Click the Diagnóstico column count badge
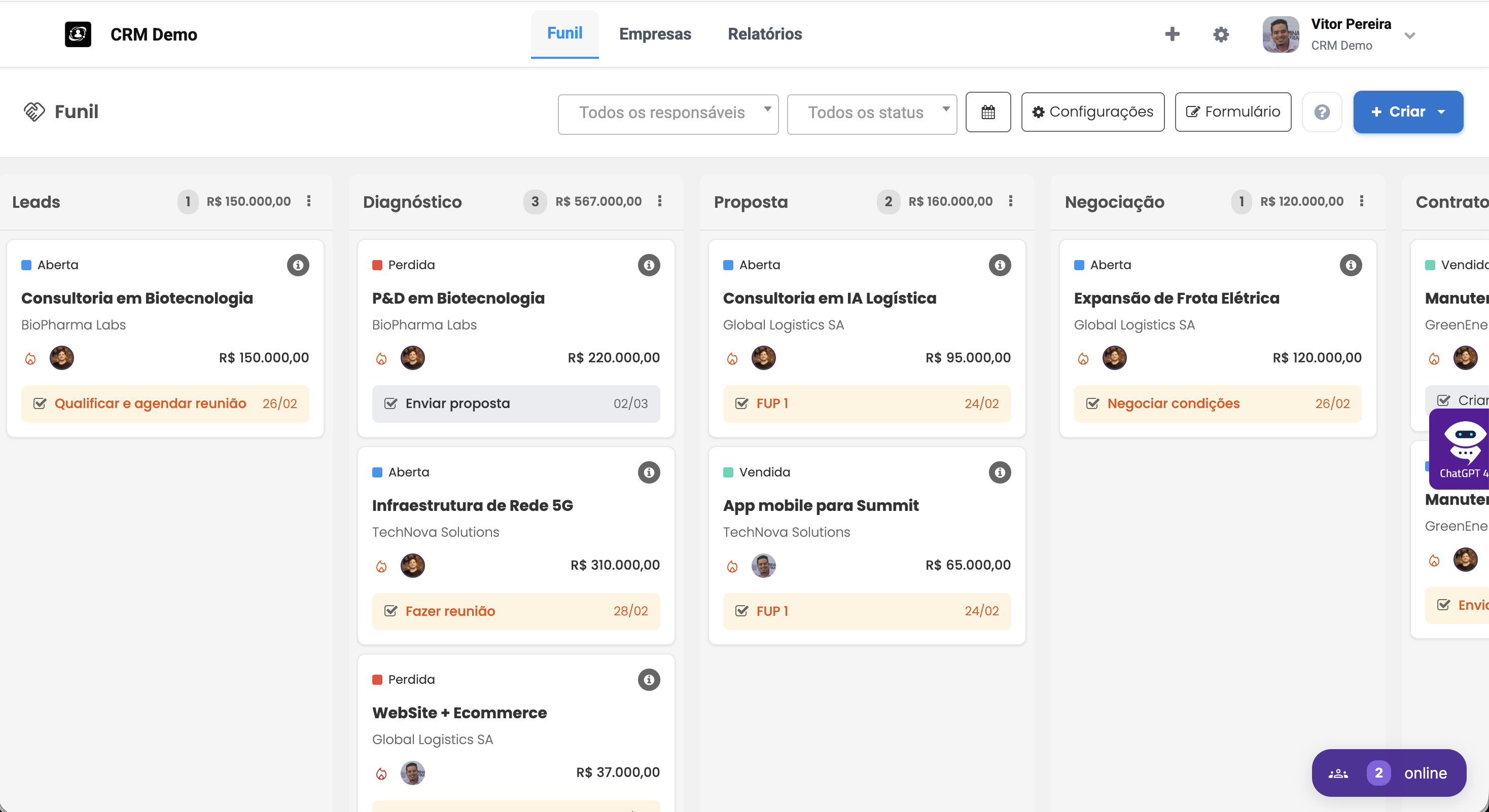Viewport: 1489px width, 812px height. pyautogui.click(x=535, y=202)
